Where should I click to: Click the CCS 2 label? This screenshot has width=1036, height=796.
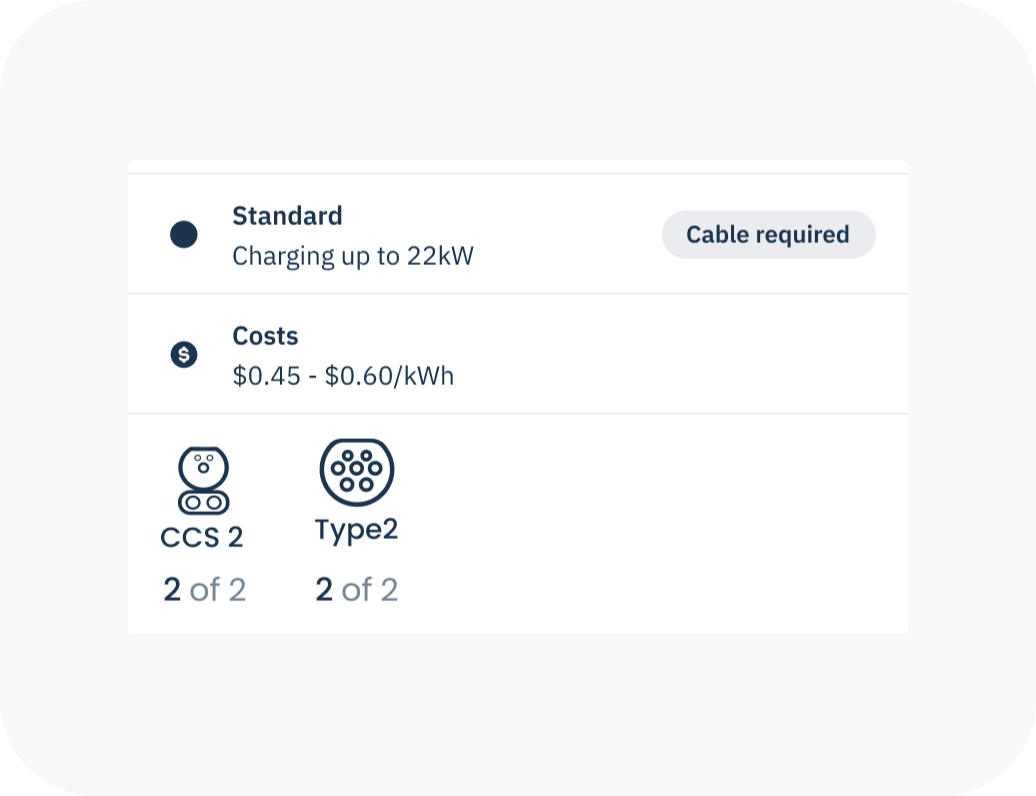coord(202,537)
